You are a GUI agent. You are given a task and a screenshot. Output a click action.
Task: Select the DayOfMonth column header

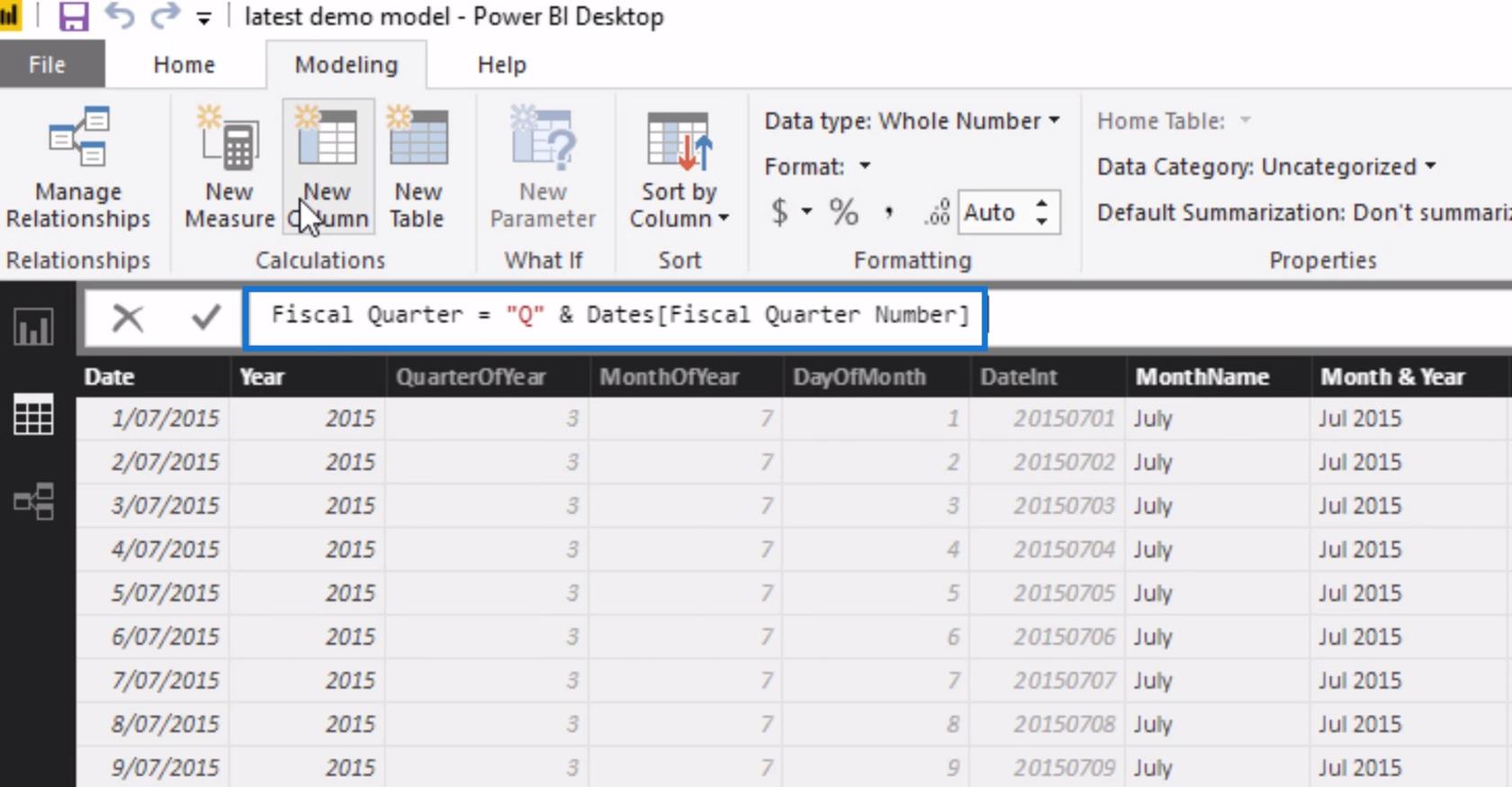point(877,376)
